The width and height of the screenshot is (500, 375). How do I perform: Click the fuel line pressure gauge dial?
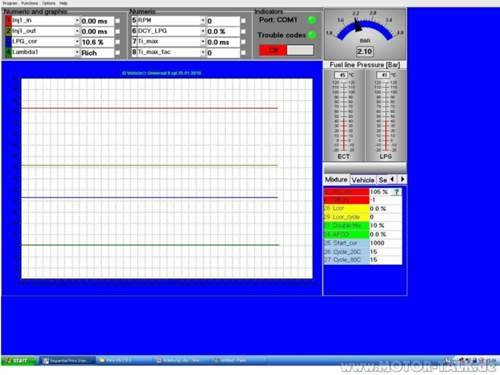click(x=365, y=33)
